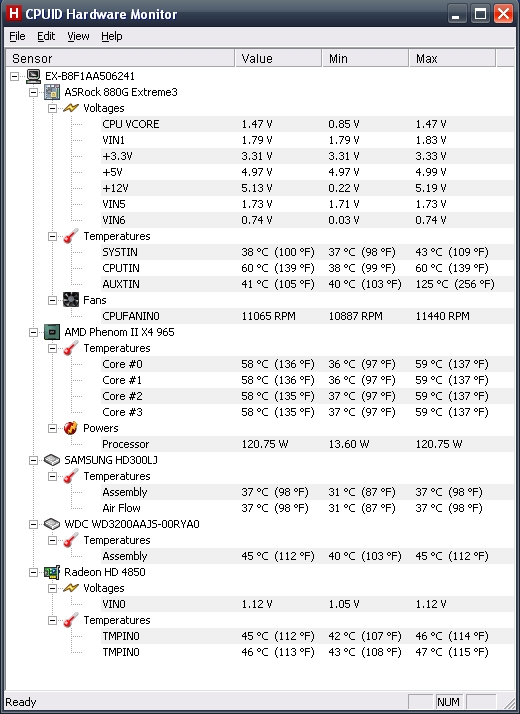Click the WDC WD3200AAJS drive icon
The height and width of the screenshot is (714, 520).
[52, 524]
